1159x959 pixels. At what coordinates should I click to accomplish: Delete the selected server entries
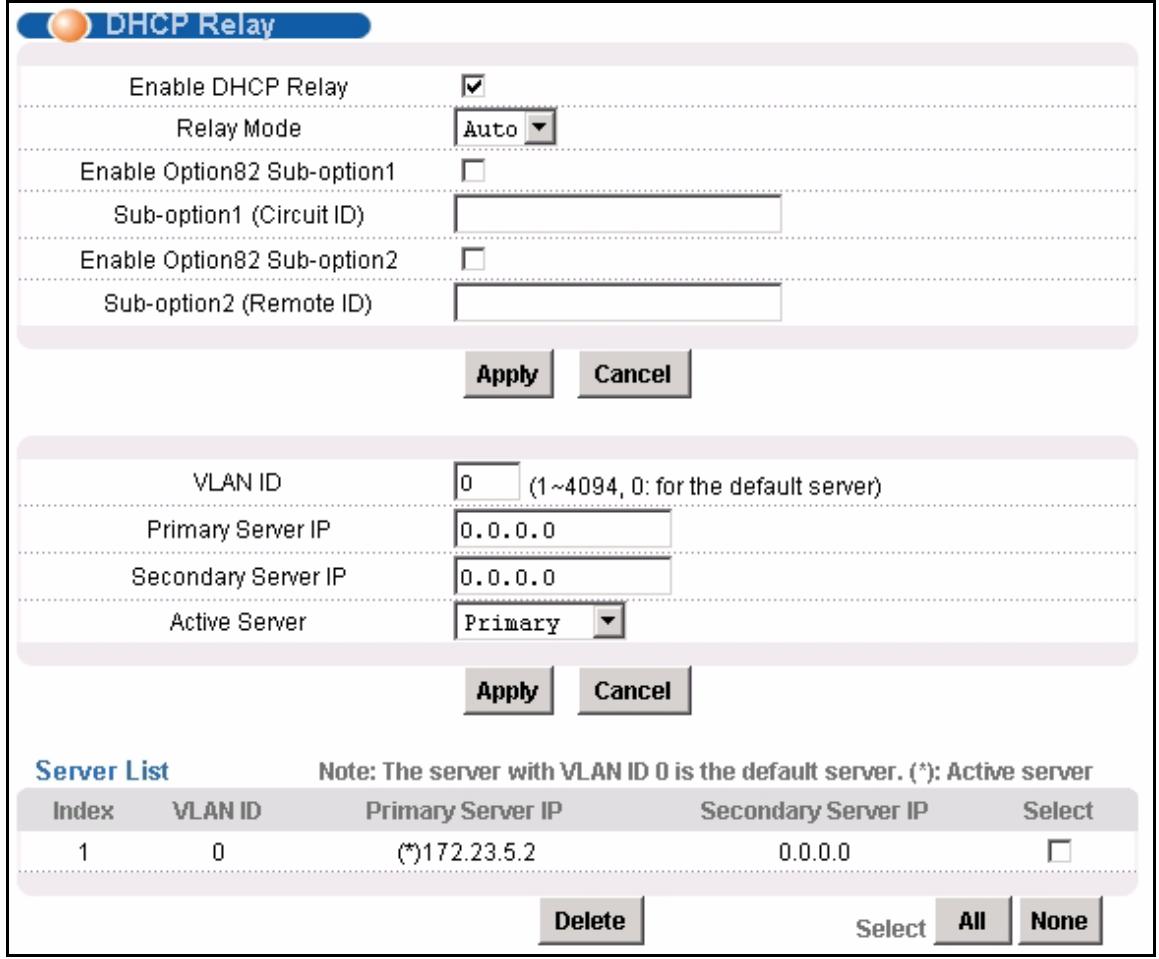click(591, 921)
